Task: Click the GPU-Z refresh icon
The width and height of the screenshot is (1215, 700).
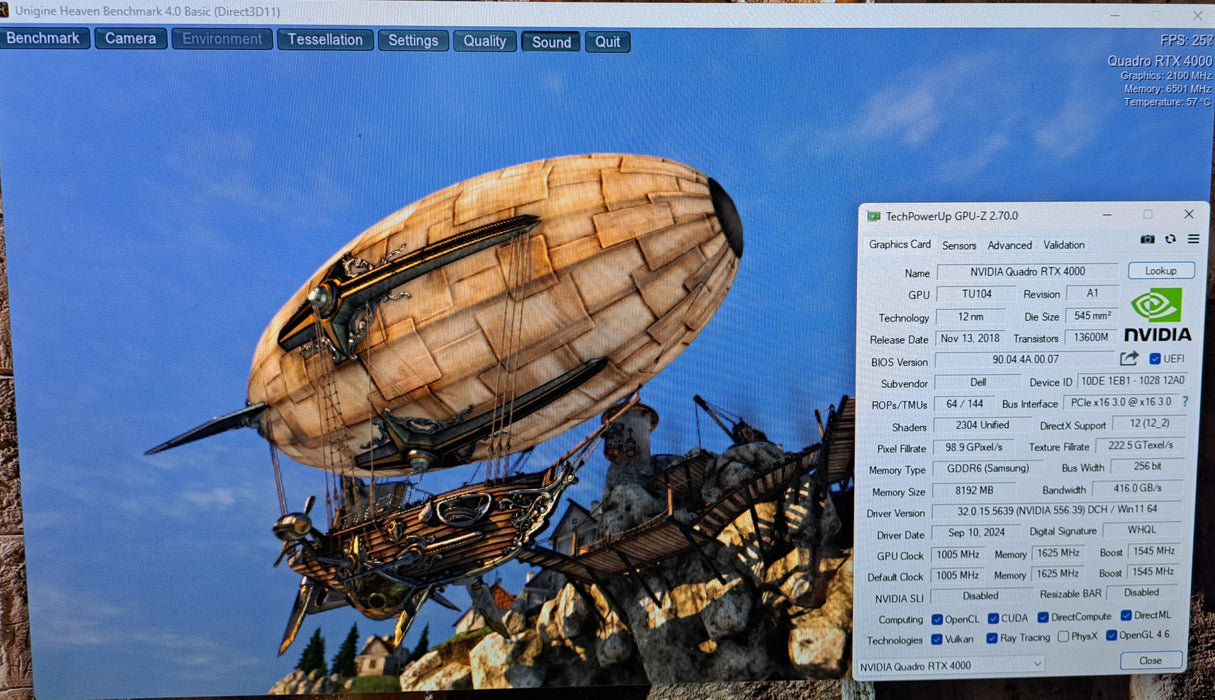Action: (1170, 240)
